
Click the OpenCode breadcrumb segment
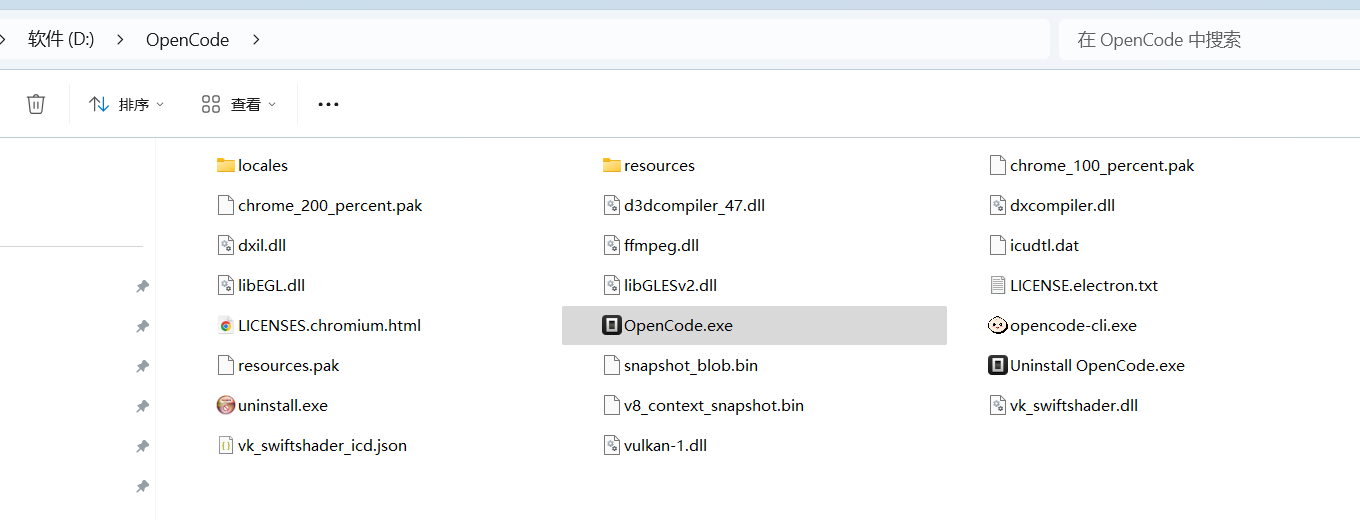click(187, 40)
